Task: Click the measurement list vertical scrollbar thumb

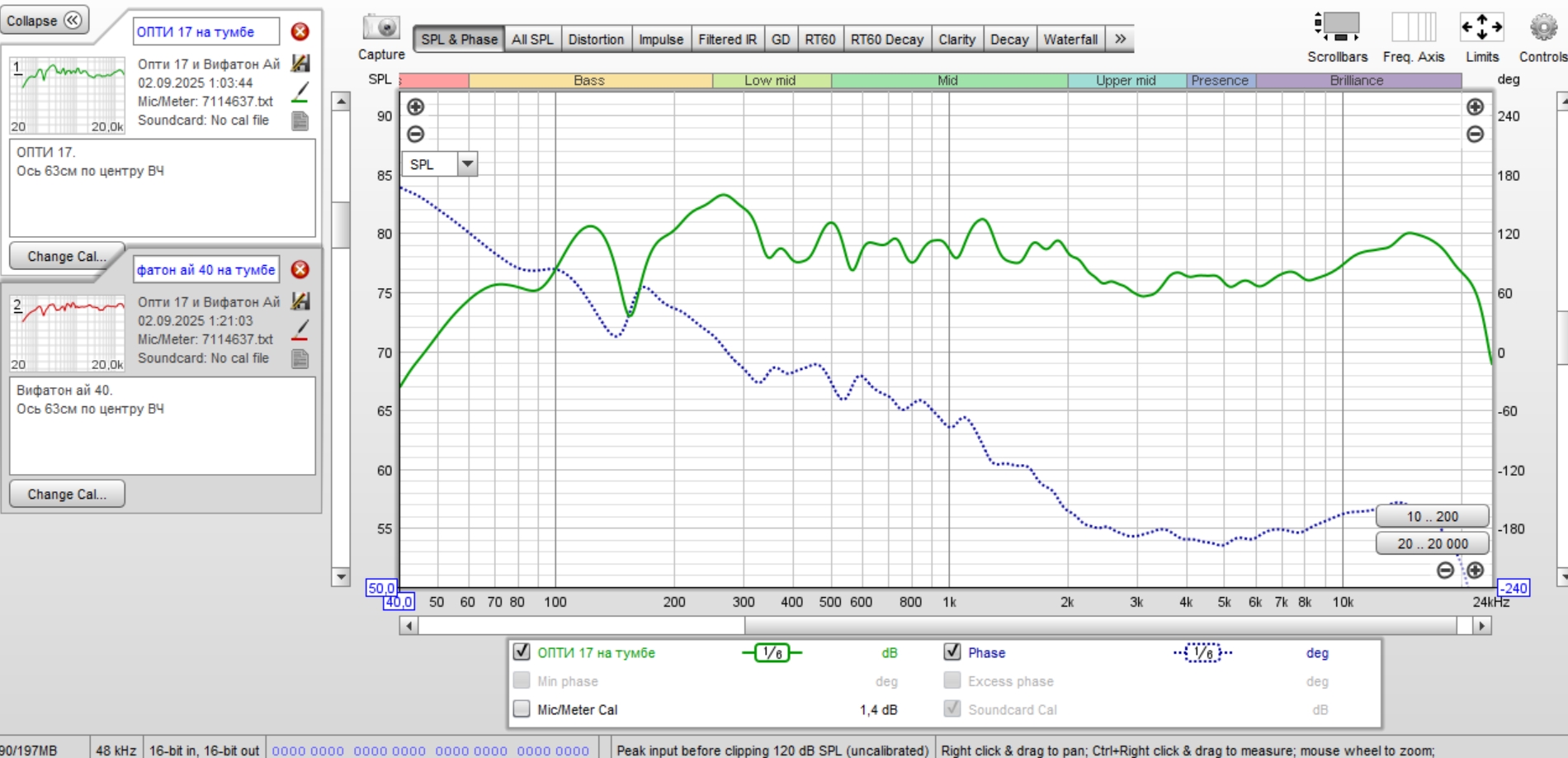Action: (x=341, y=225)
